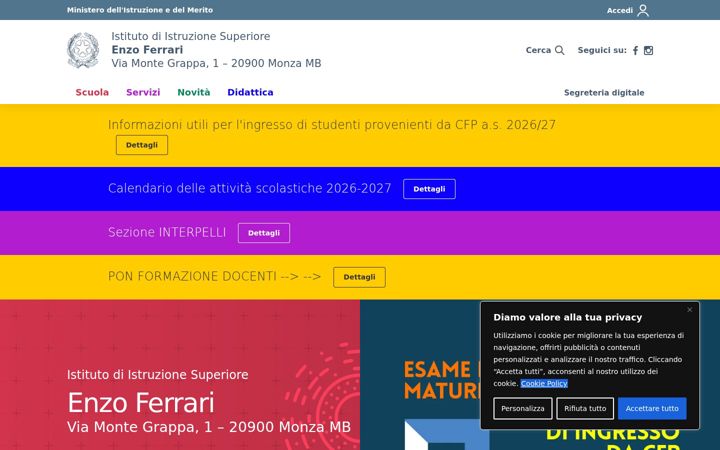Click Rifiuta tutto in cookie dialog
720x450 pixels.
click(585, 408)
